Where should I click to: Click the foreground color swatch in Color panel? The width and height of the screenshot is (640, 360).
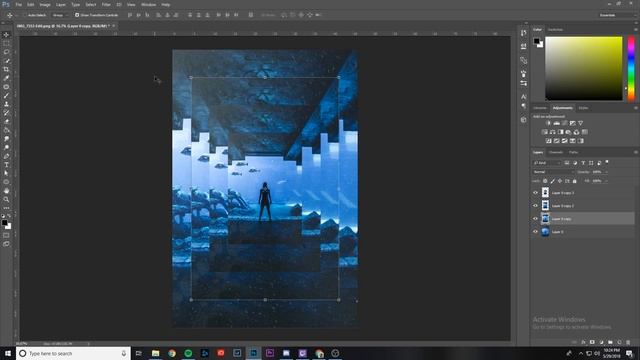click(536, 41)
